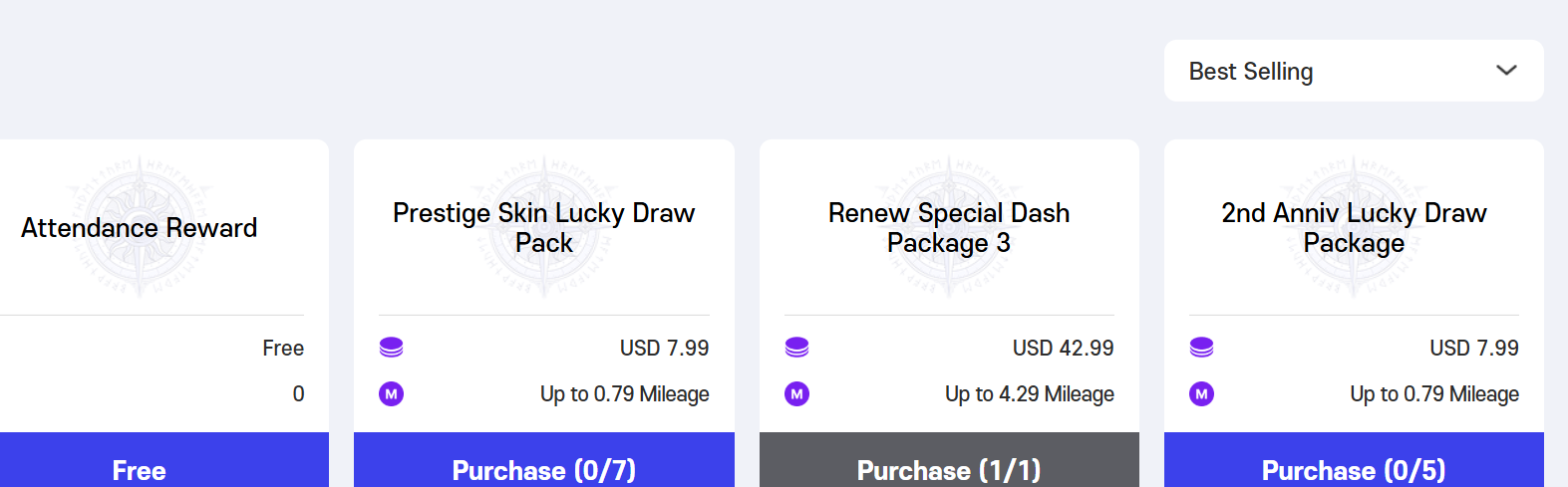Click the USD 42.99 price text

[1064, 349]
